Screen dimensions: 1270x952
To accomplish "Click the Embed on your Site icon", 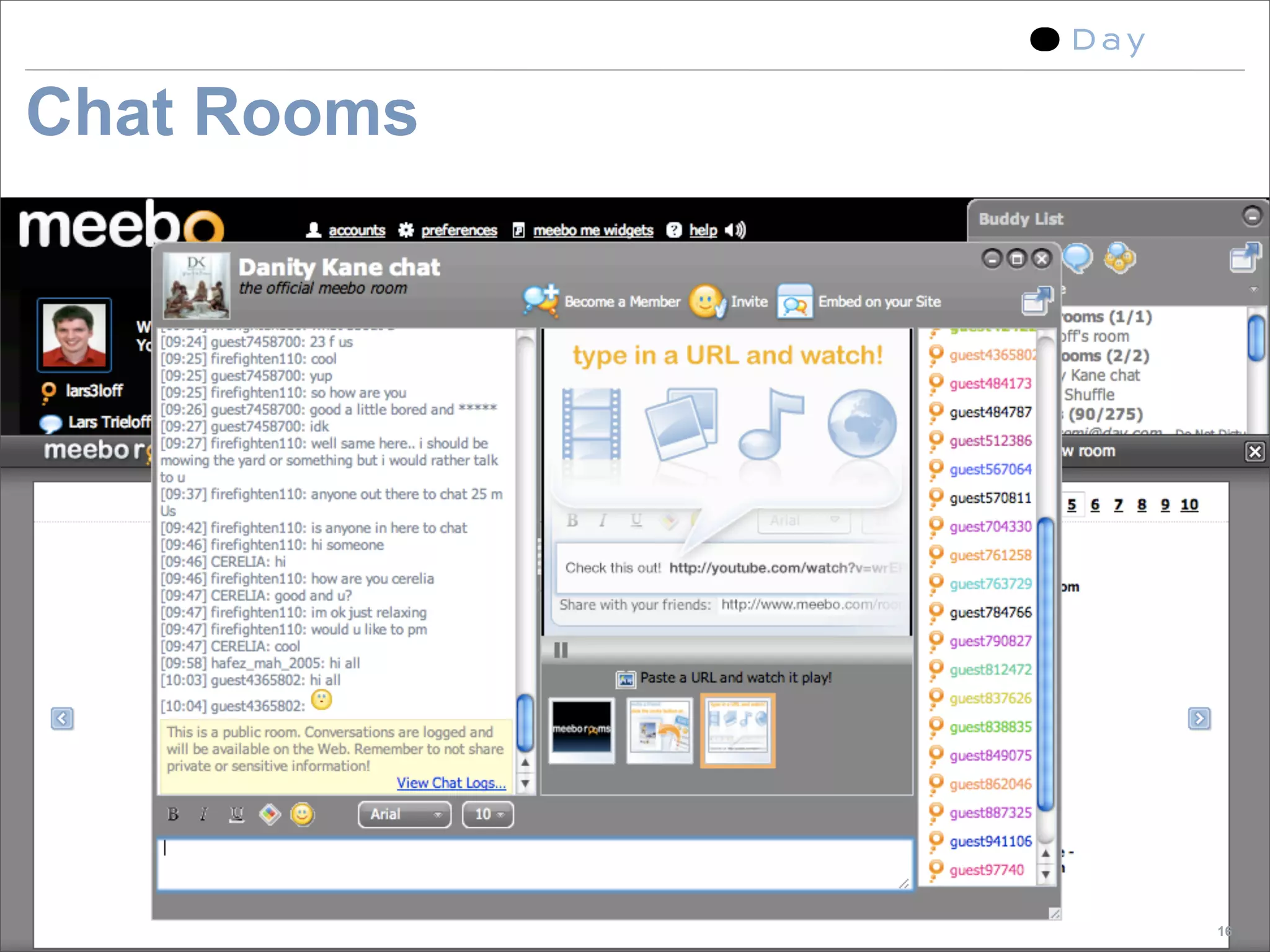I will point(794,302).
